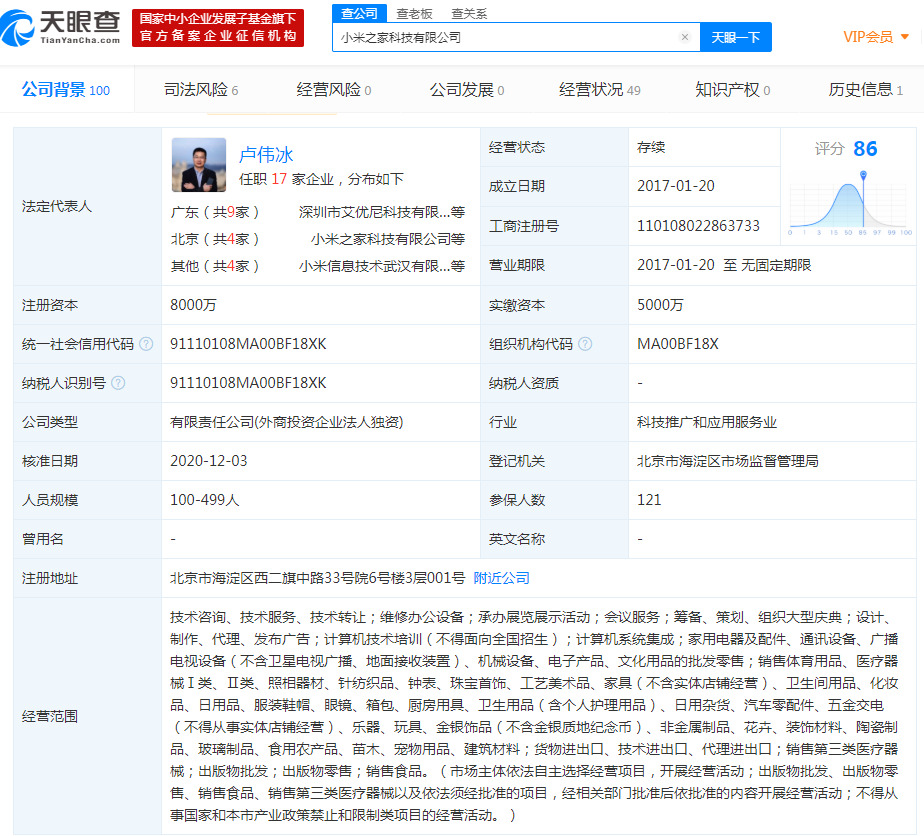Open the 经营状况 49 tab
This screenshot has width=924, height=836.
600,90
